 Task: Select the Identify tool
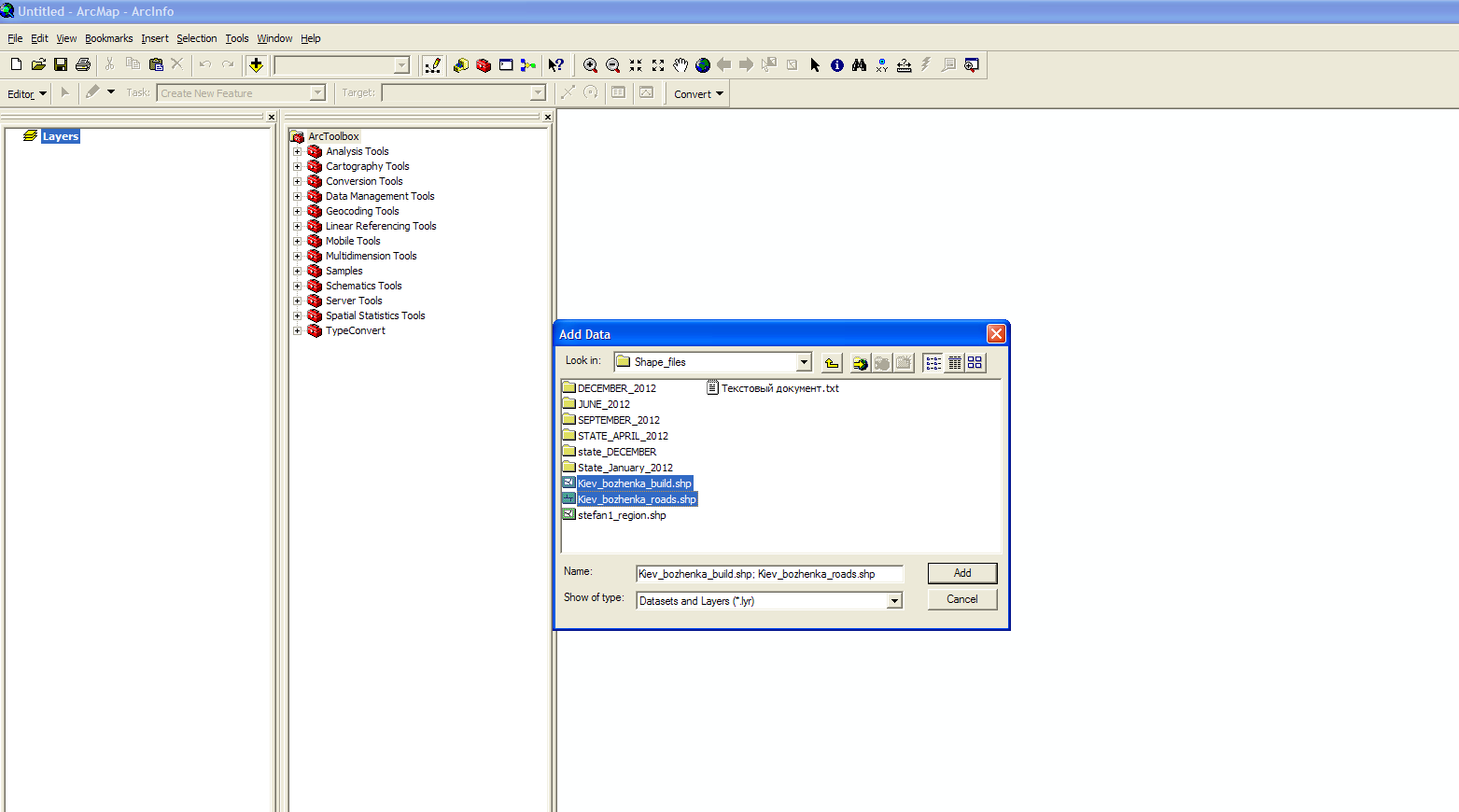(837, 65)
